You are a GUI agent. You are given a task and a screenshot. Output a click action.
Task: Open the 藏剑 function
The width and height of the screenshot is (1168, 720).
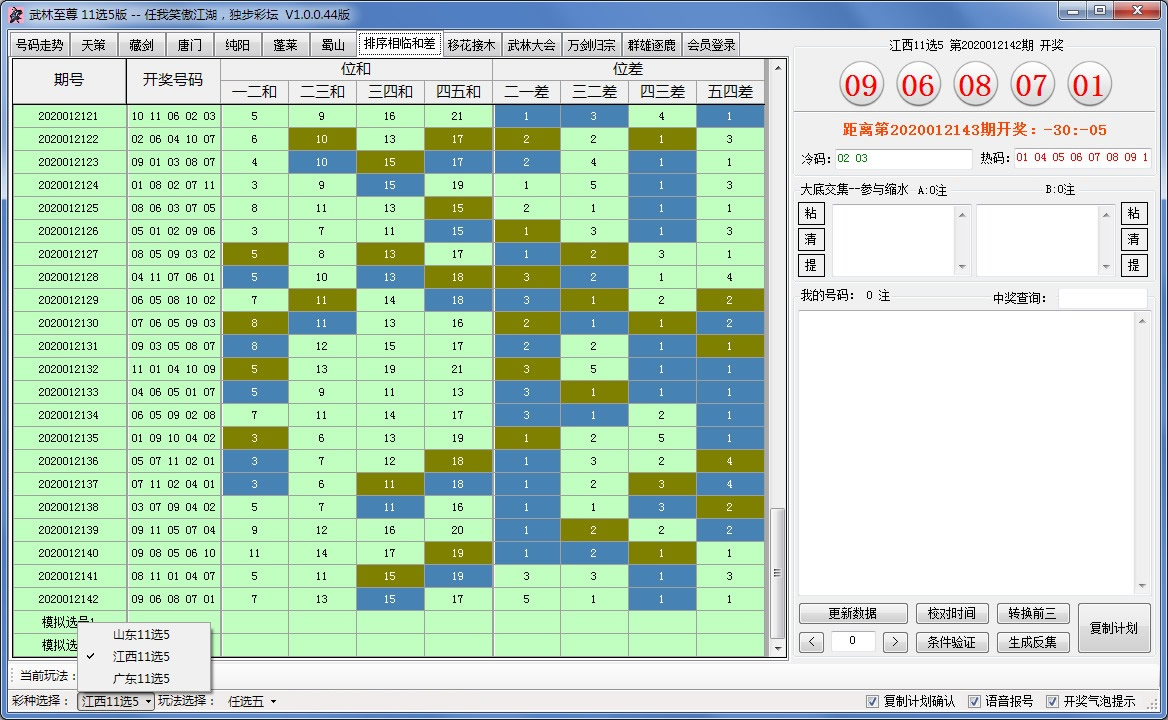[140, 44]
